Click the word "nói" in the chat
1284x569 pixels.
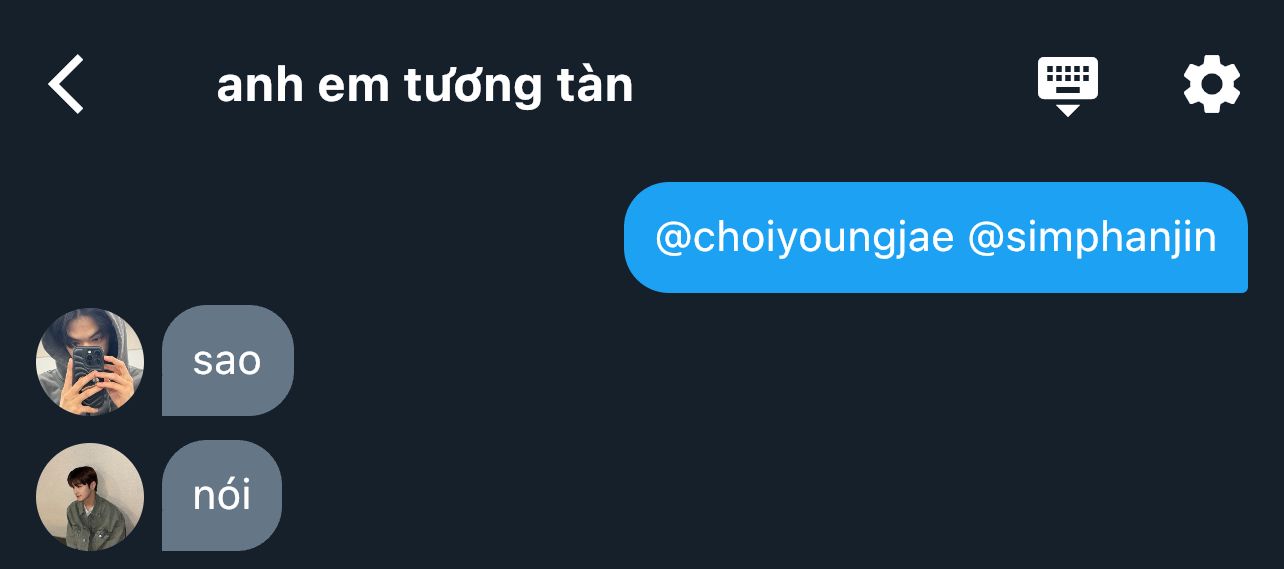pos(222,495)
